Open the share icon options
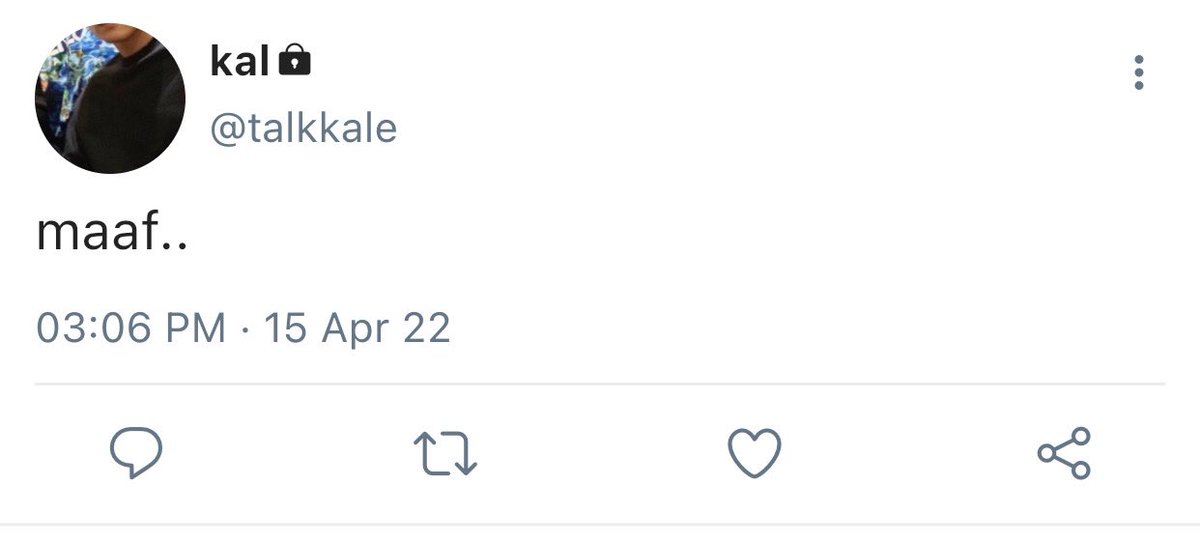 (1064, 455)
